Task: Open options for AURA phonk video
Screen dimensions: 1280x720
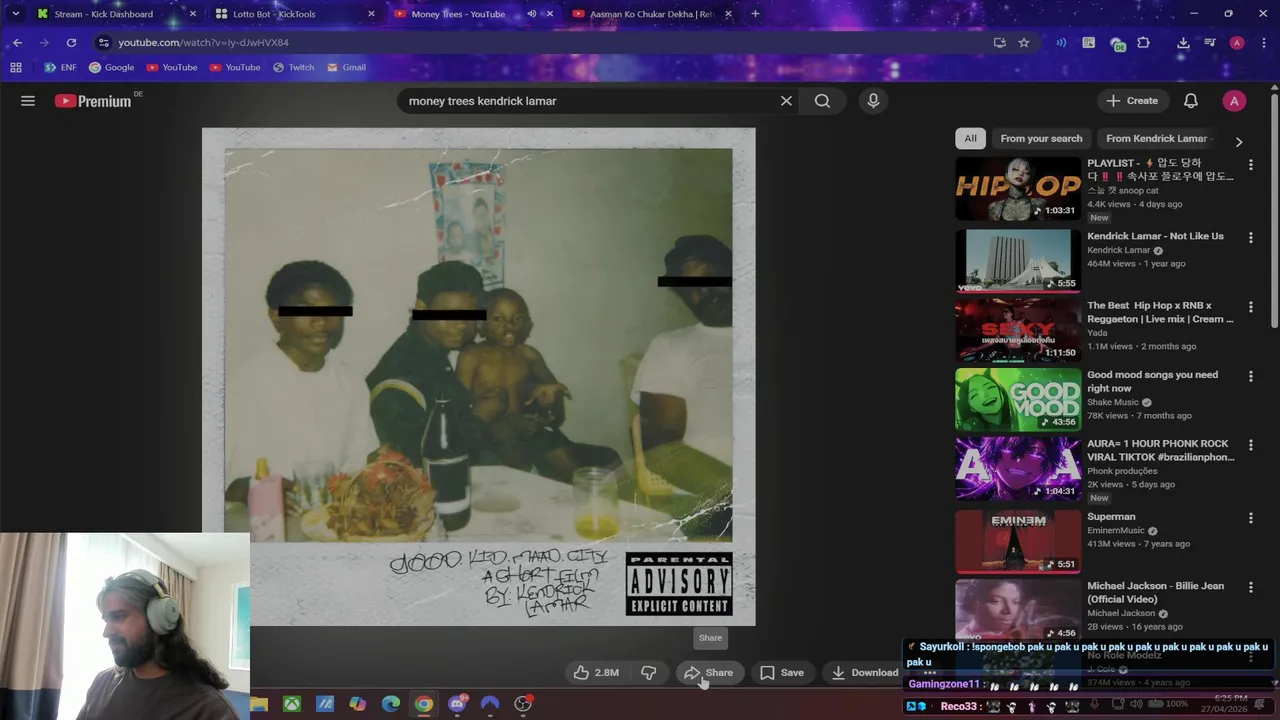Action: pyautogui.click(x=1250, y=445)
